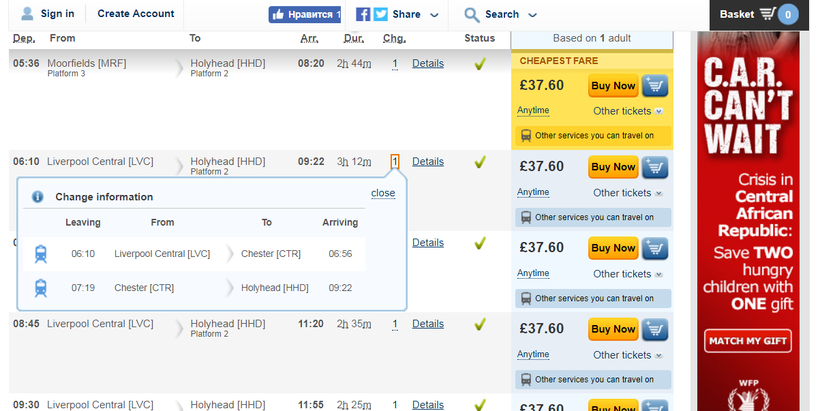The width and height of the screenshot is (820, 411).
Task: Click the changes number for 06:10 train
Action: click(x=395, y=161)
